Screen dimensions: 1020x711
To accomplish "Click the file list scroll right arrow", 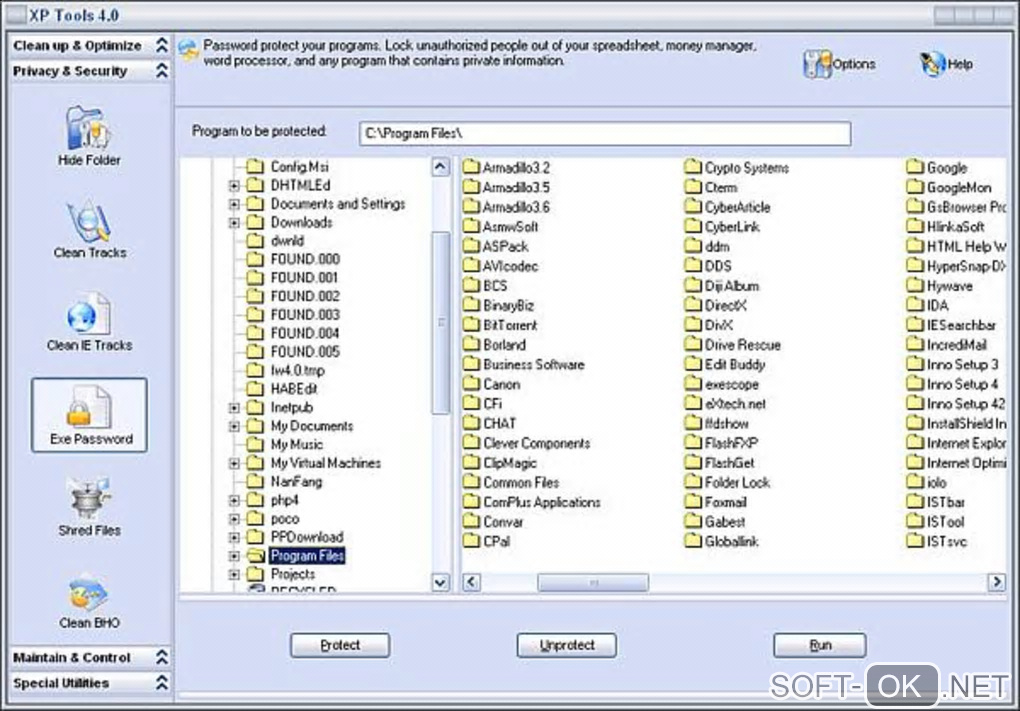I will (x=996, y=582).
